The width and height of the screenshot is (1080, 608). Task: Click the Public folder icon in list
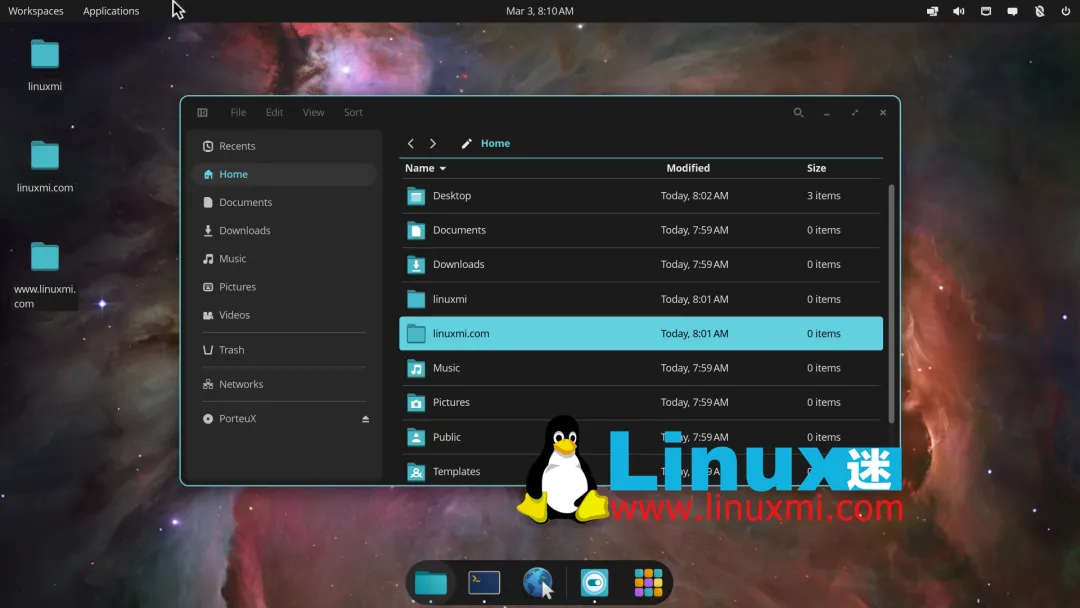click(x=416, y=437)
